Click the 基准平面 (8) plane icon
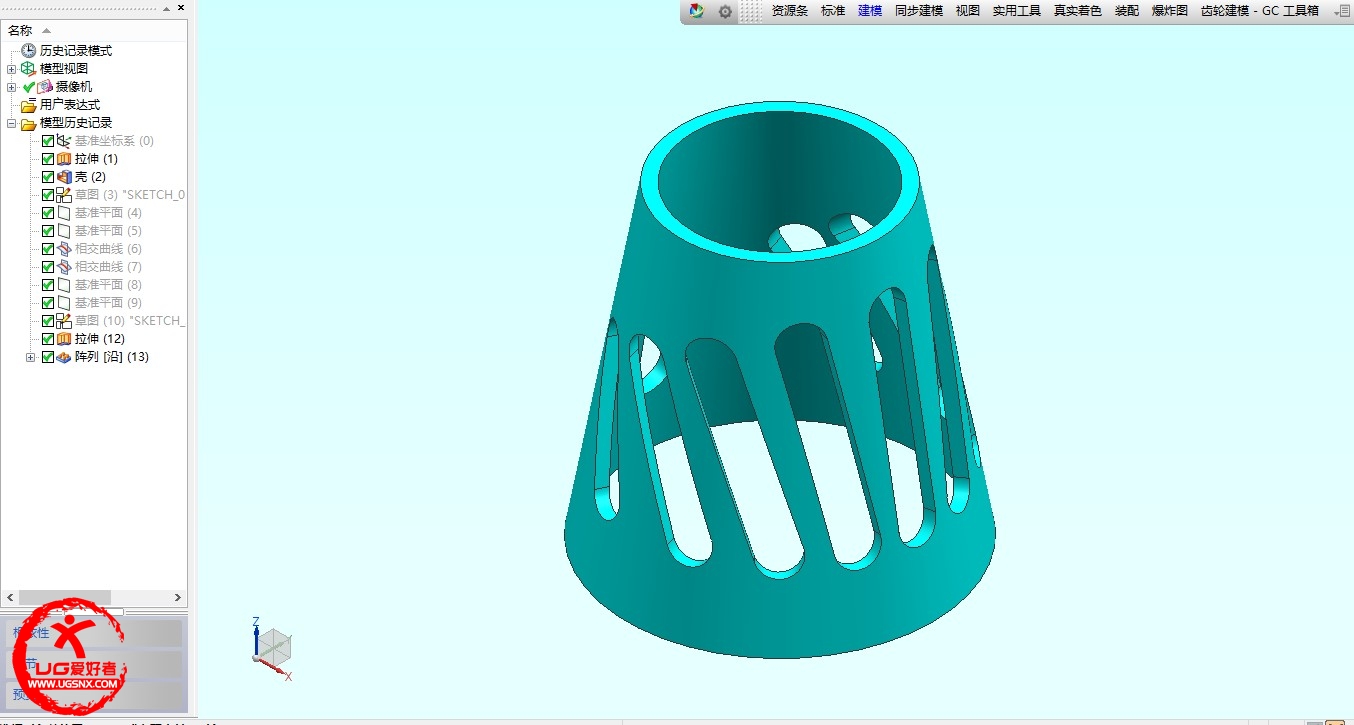The image size is (1354, 725). tap(64, 285)
